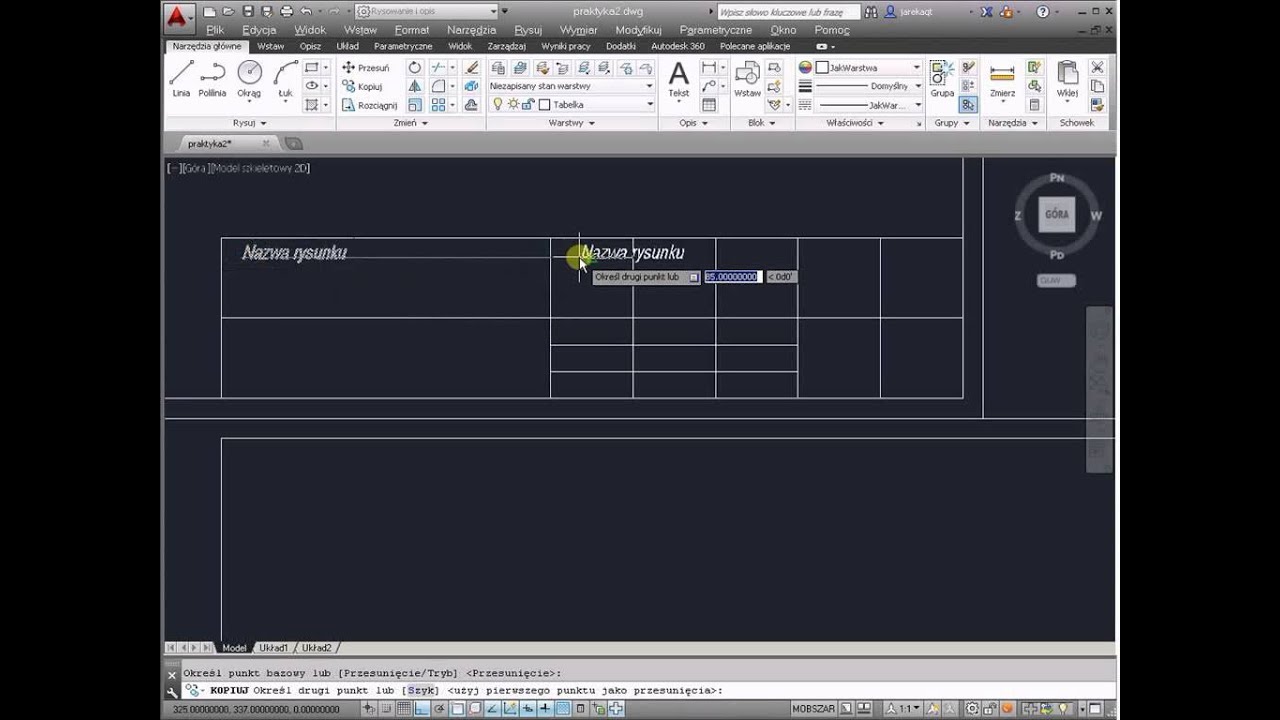1280x720 pixels.
Task: Click the scissors cut icon in Schowek
Action: pyautogui.click(x=1096, y=68)
